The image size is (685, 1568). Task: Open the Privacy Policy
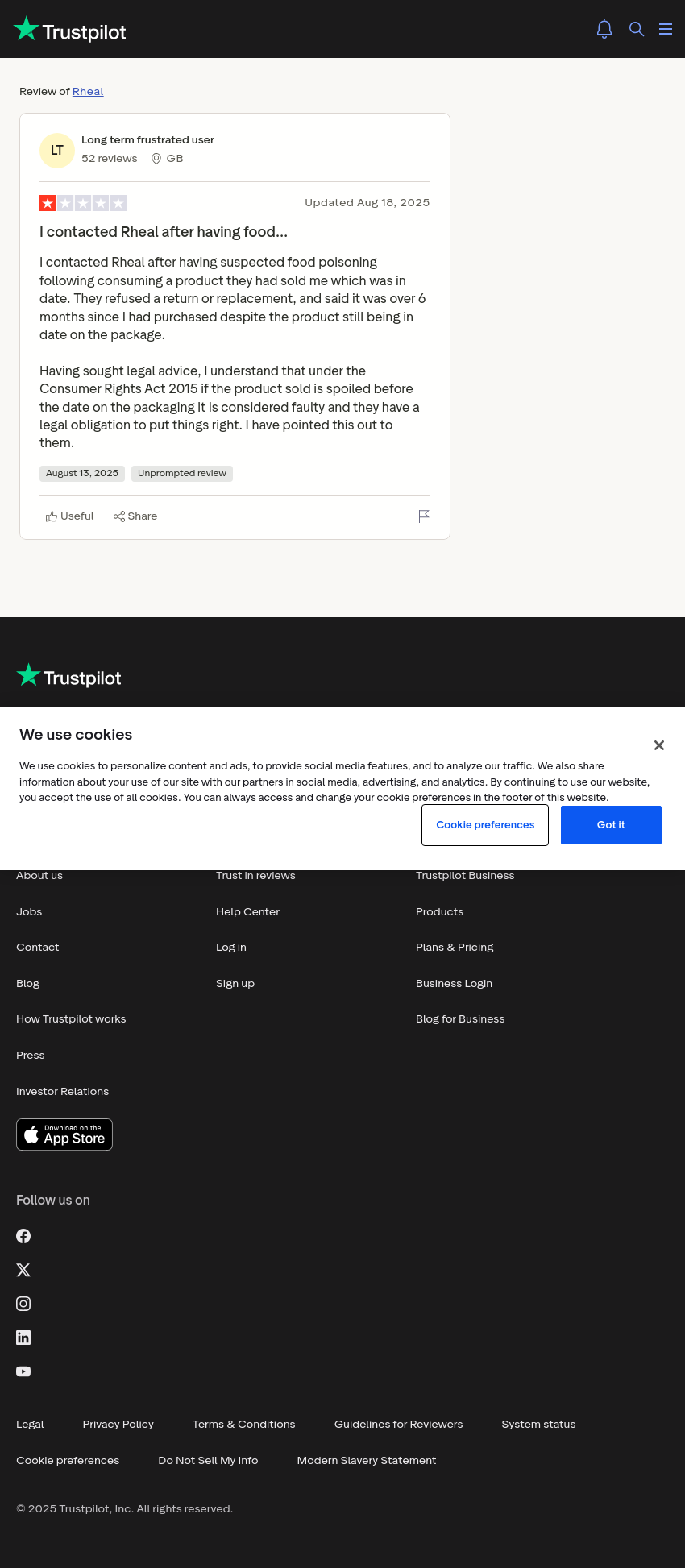118,1425
